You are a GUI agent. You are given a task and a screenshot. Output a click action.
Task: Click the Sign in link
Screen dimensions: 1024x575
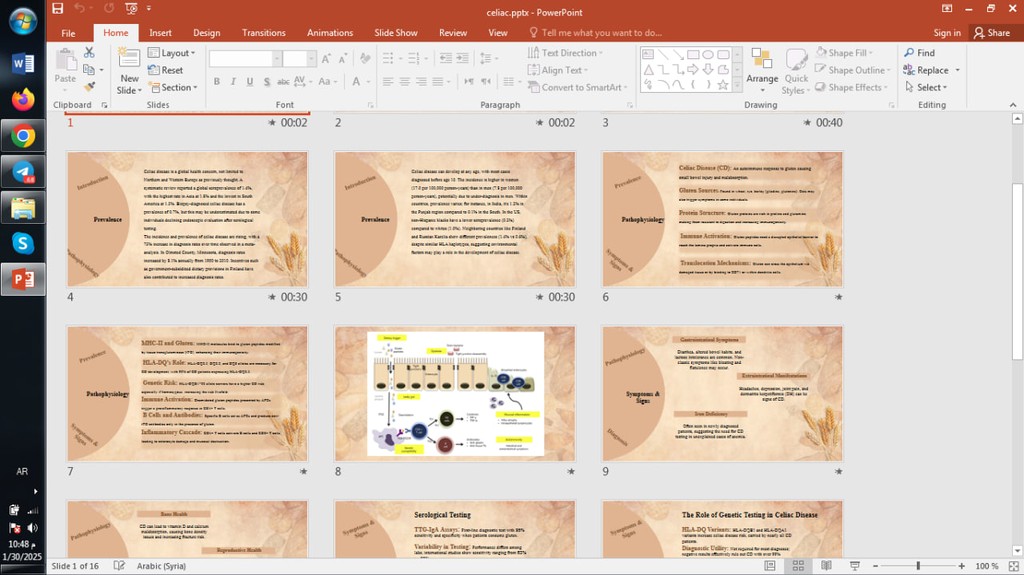(x=946, y=33)
